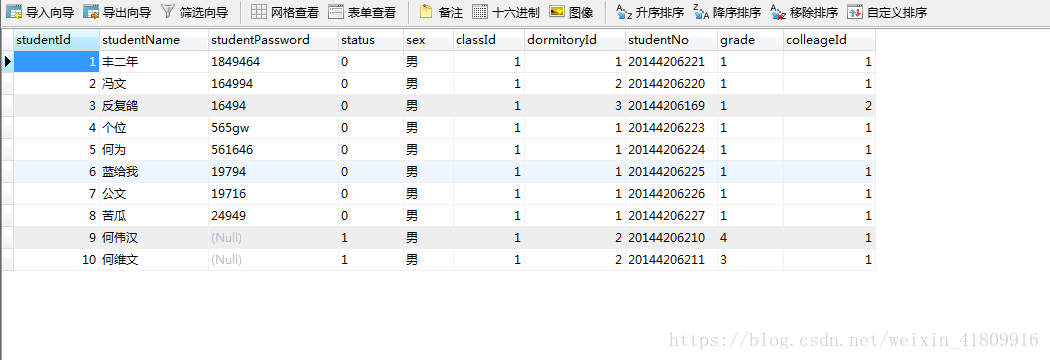Open the Hex (十六进制) viewer

point(506,12)
